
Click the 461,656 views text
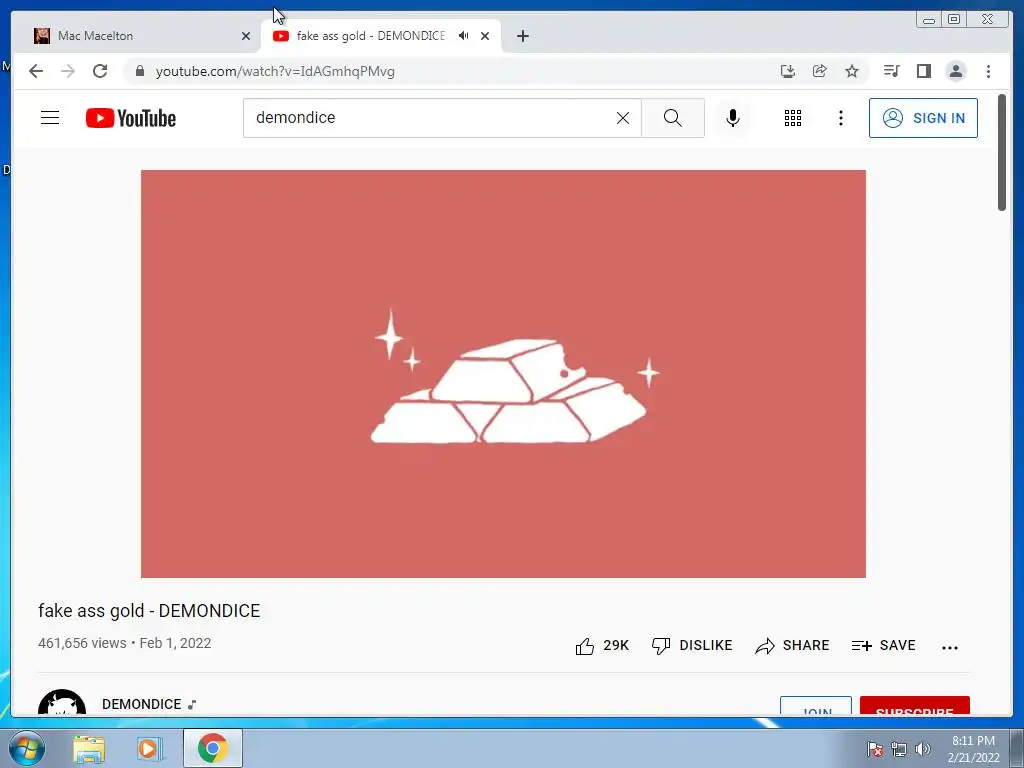[82, 643]
